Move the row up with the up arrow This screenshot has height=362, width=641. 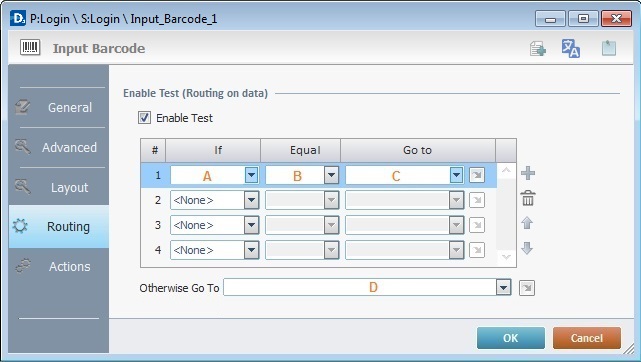527,223
